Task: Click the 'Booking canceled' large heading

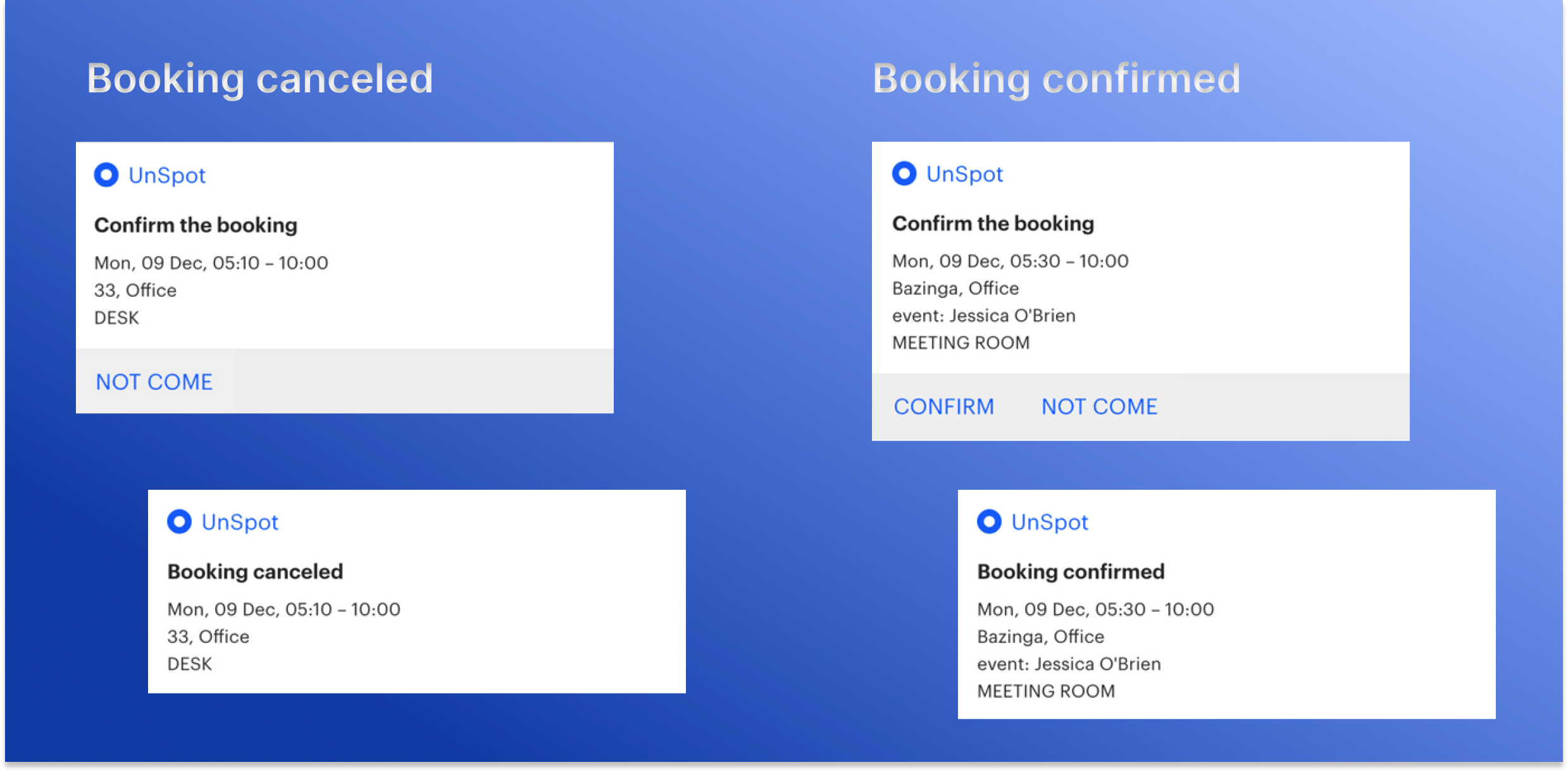Action: pyautogui.click(x=259, y=79)
